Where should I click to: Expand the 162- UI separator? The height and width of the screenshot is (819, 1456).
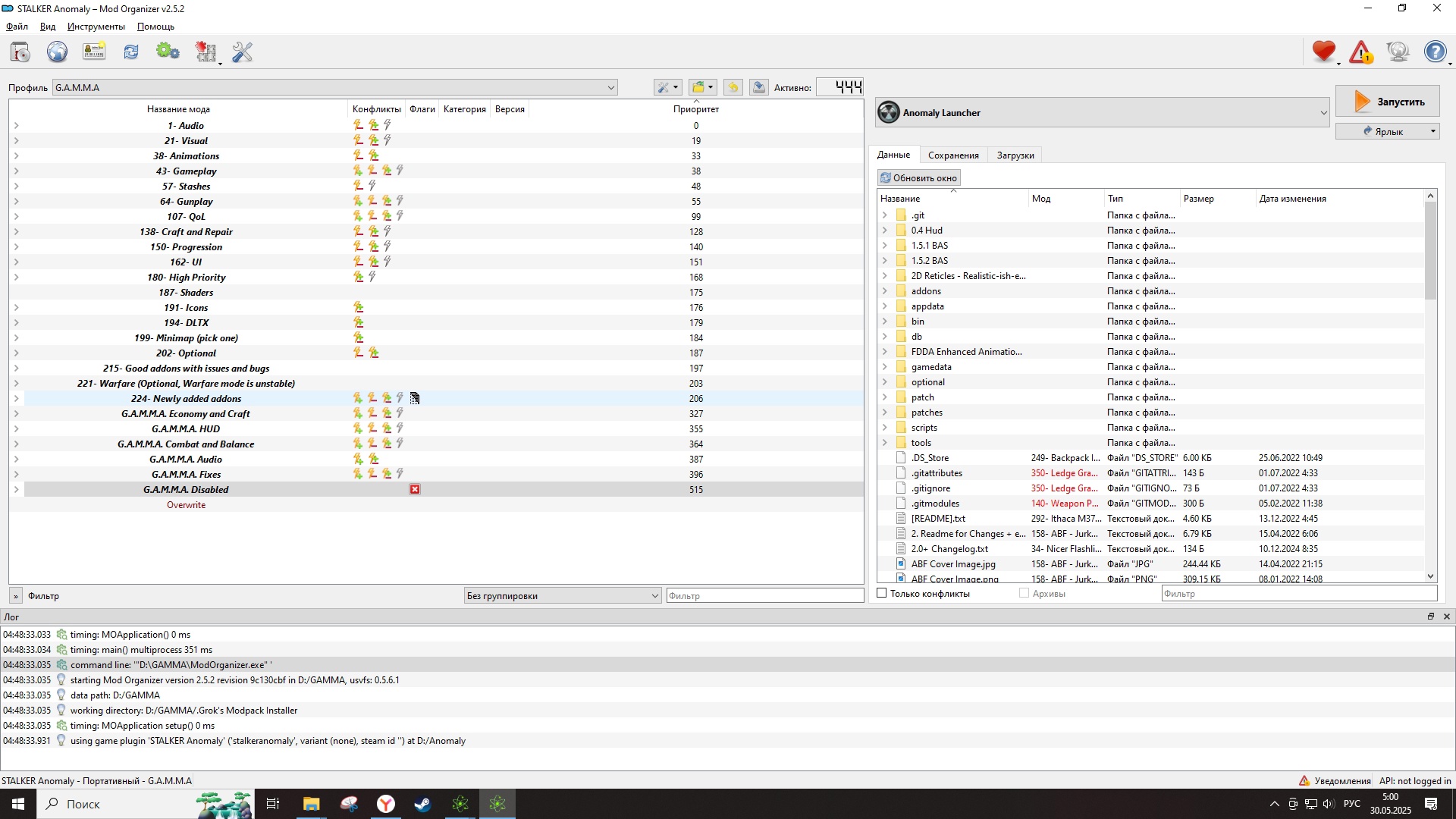[x=16, y=262]
